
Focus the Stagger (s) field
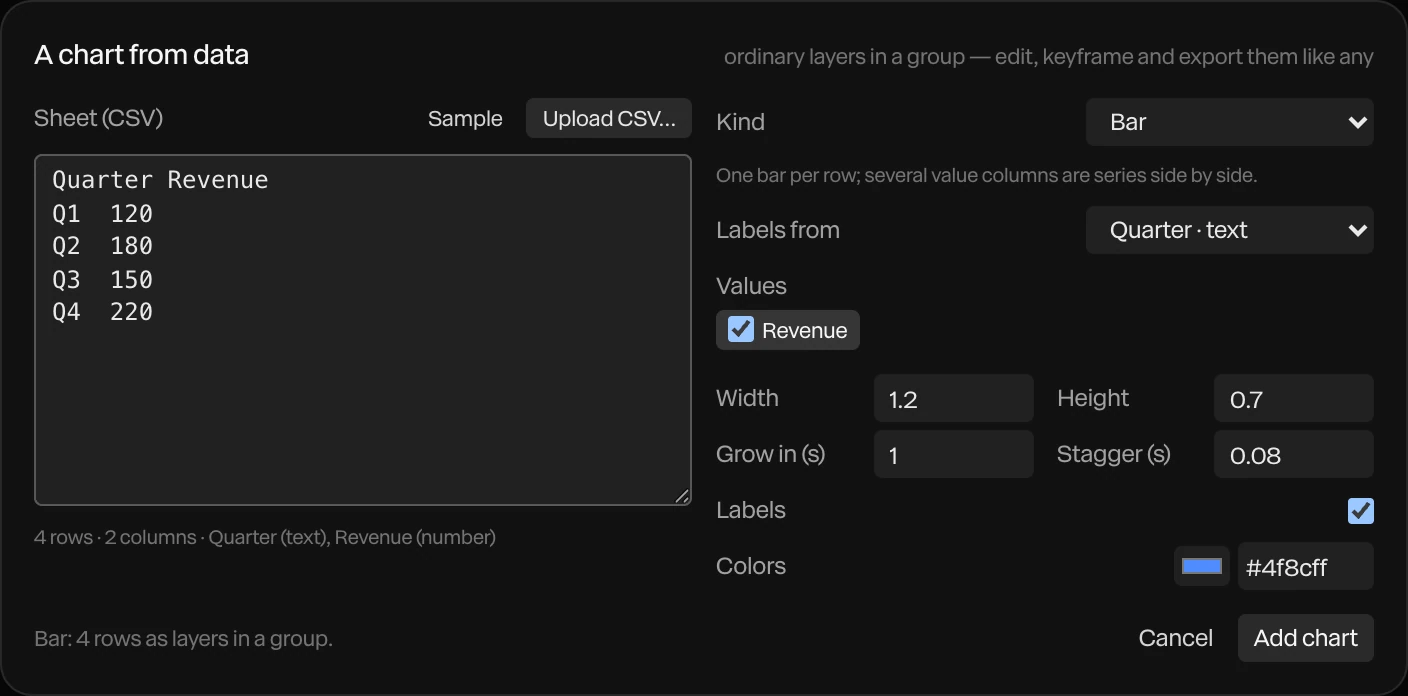pyautogui.click(x=1293, y=455)
